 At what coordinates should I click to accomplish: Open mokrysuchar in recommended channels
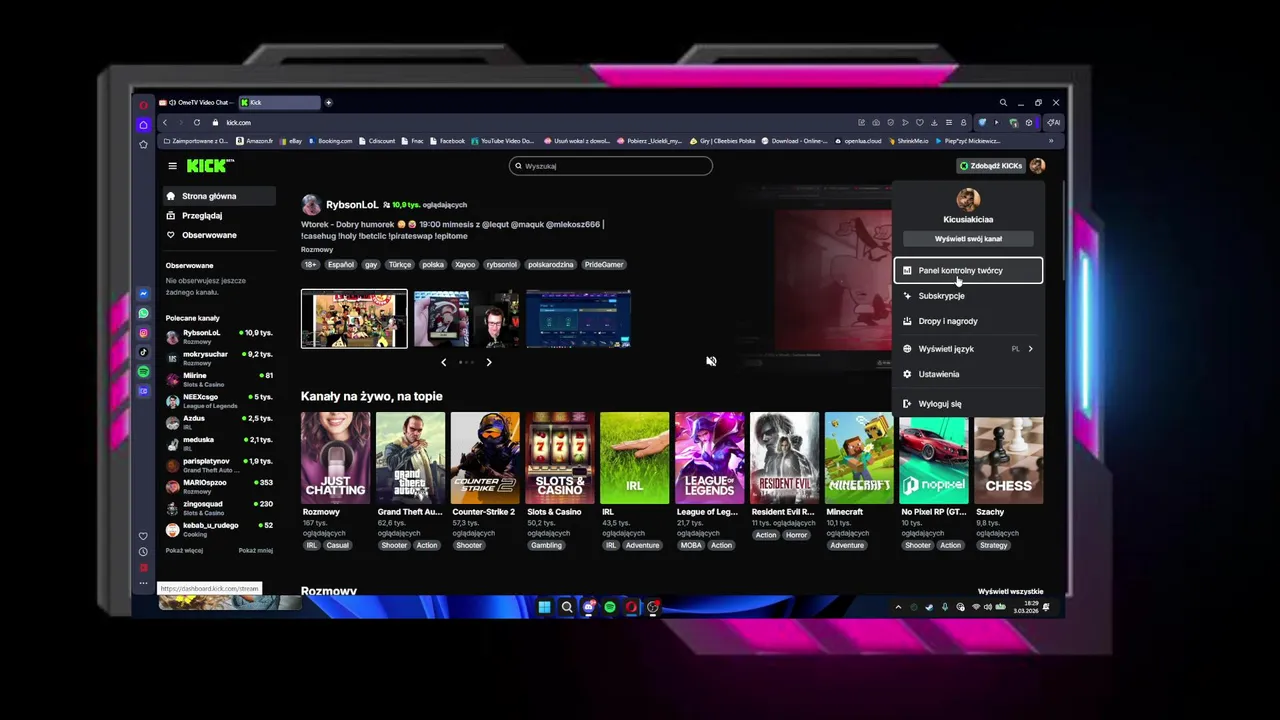tap(219, 357)
